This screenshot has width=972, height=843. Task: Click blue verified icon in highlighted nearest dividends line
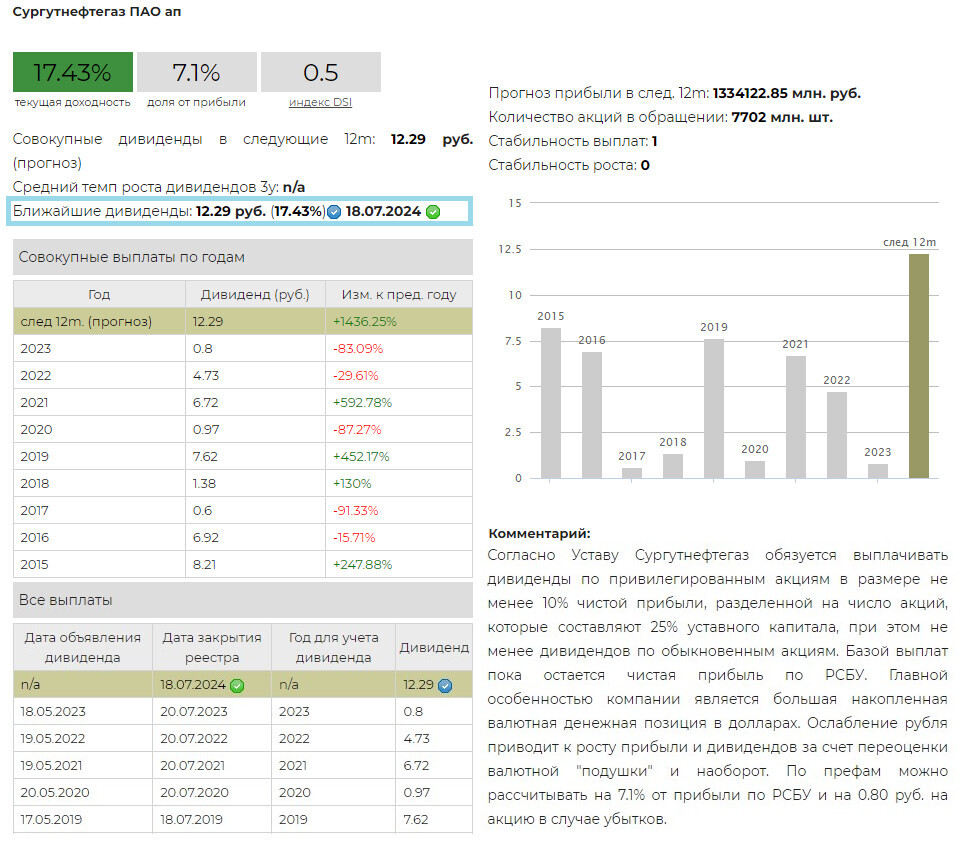[334, 212]
